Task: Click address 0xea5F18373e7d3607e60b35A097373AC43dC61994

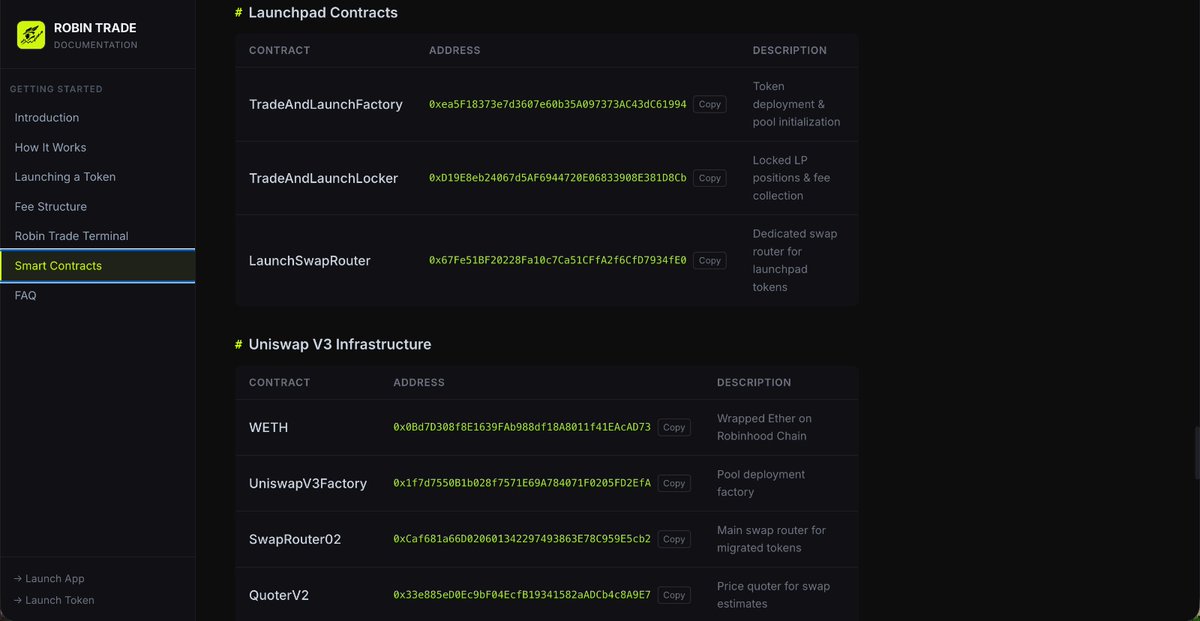Action: coord(558,104)
